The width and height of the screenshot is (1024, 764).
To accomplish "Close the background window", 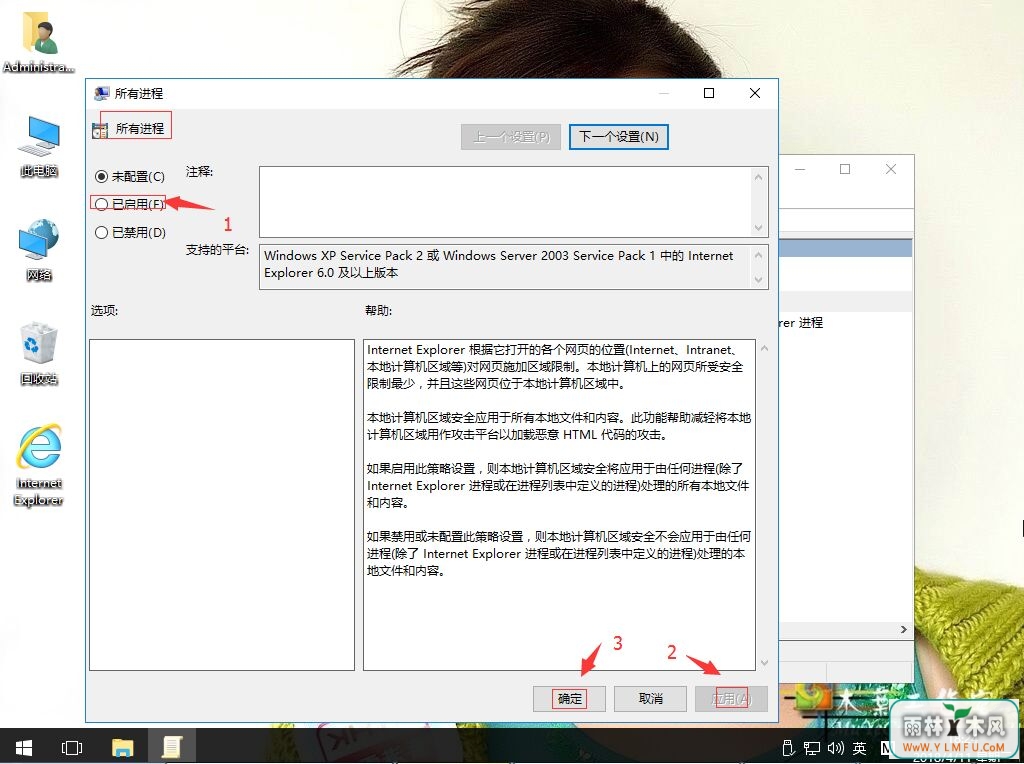I will (890, 169).
